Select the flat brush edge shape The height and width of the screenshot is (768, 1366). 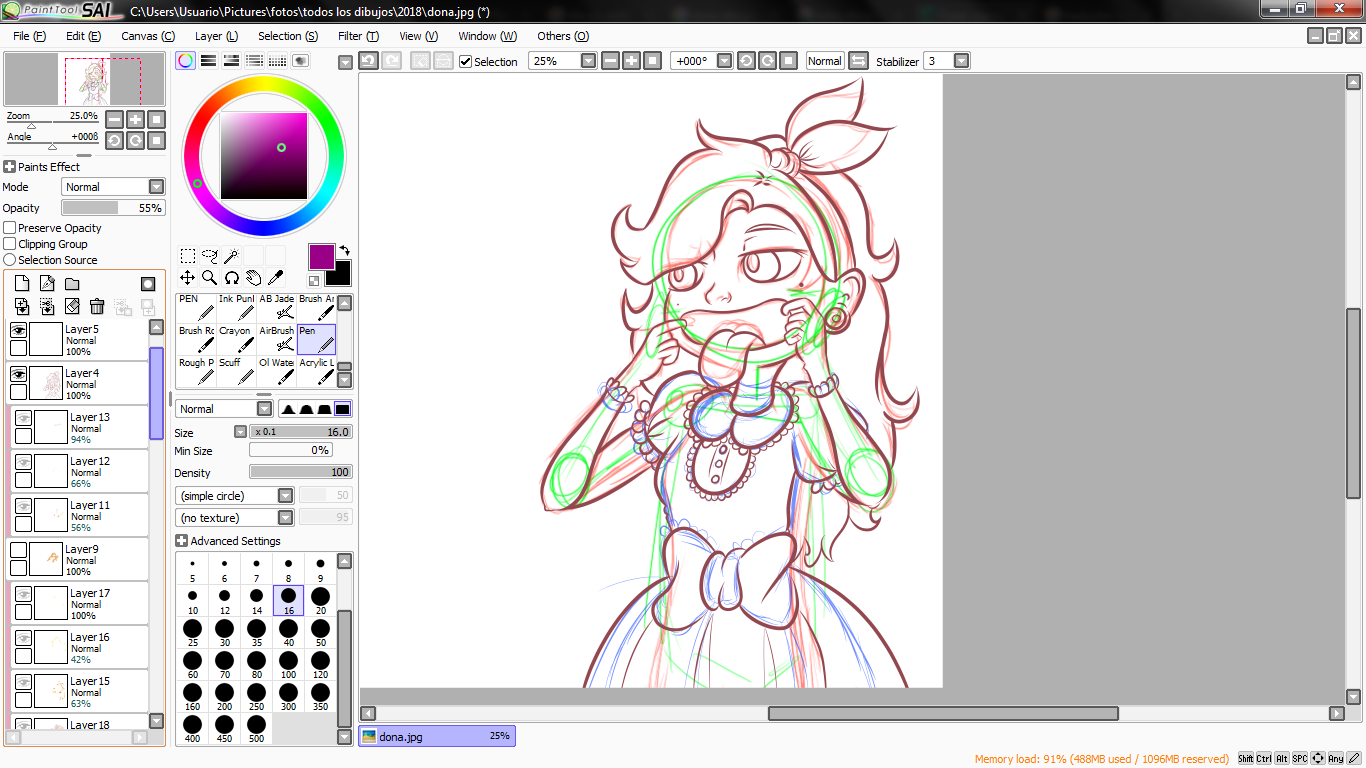point(342,409)
